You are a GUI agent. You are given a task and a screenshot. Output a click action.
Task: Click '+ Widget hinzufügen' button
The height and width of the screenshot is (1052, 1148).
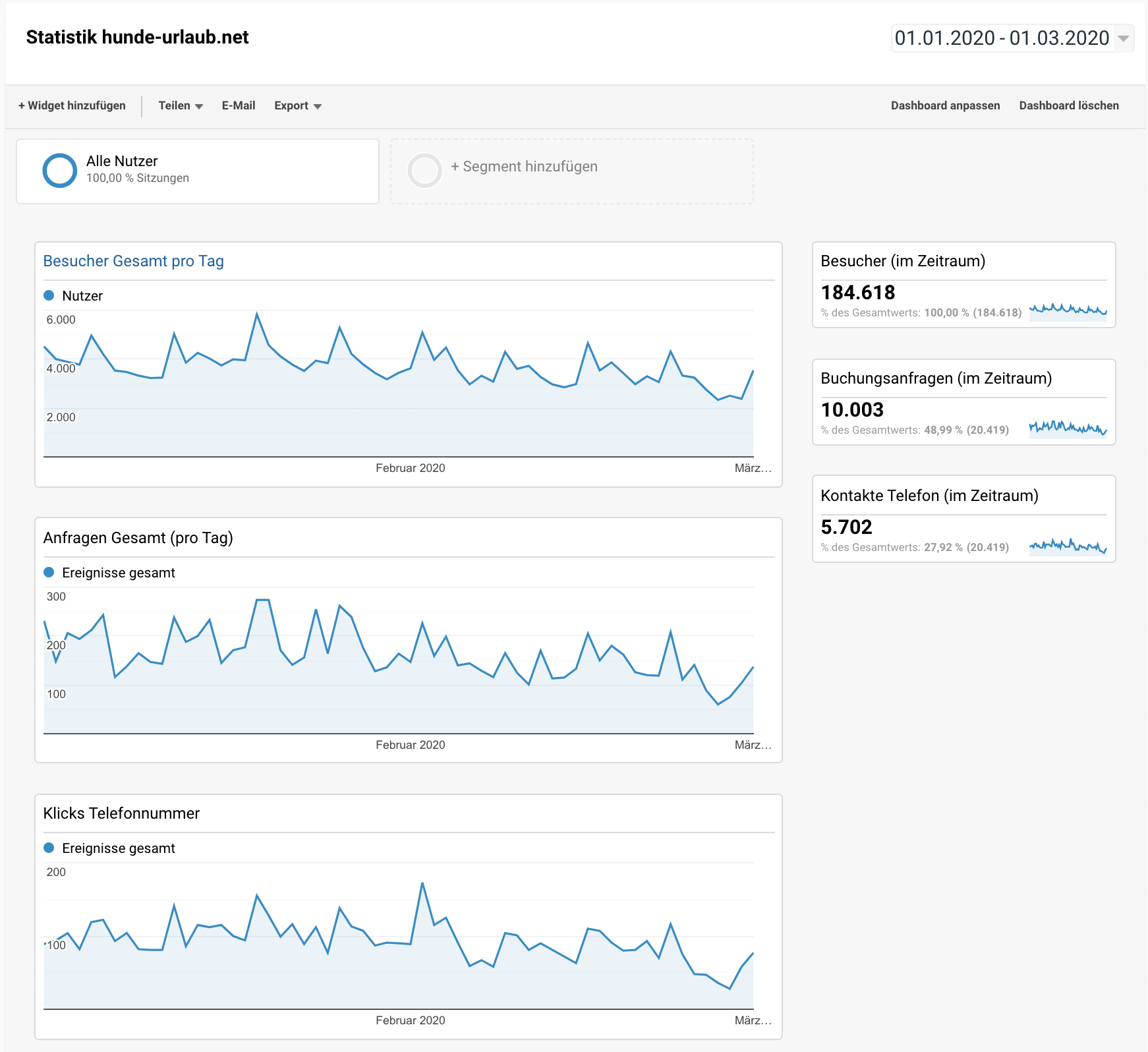point(72,105)
